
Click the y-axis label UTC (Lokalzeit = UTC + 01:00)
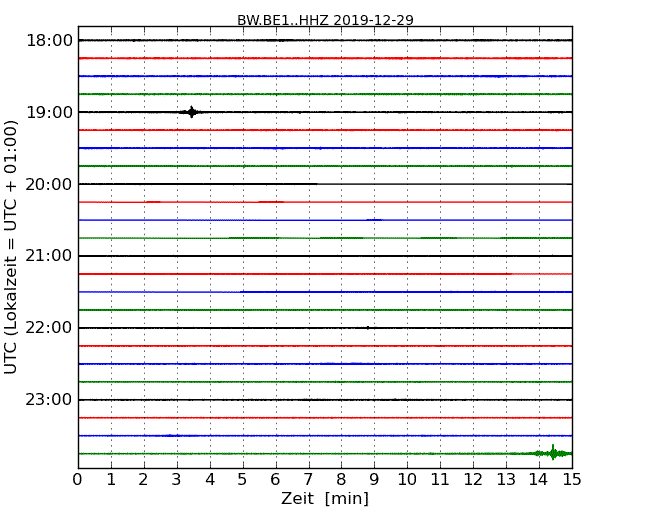pos(11,247)
